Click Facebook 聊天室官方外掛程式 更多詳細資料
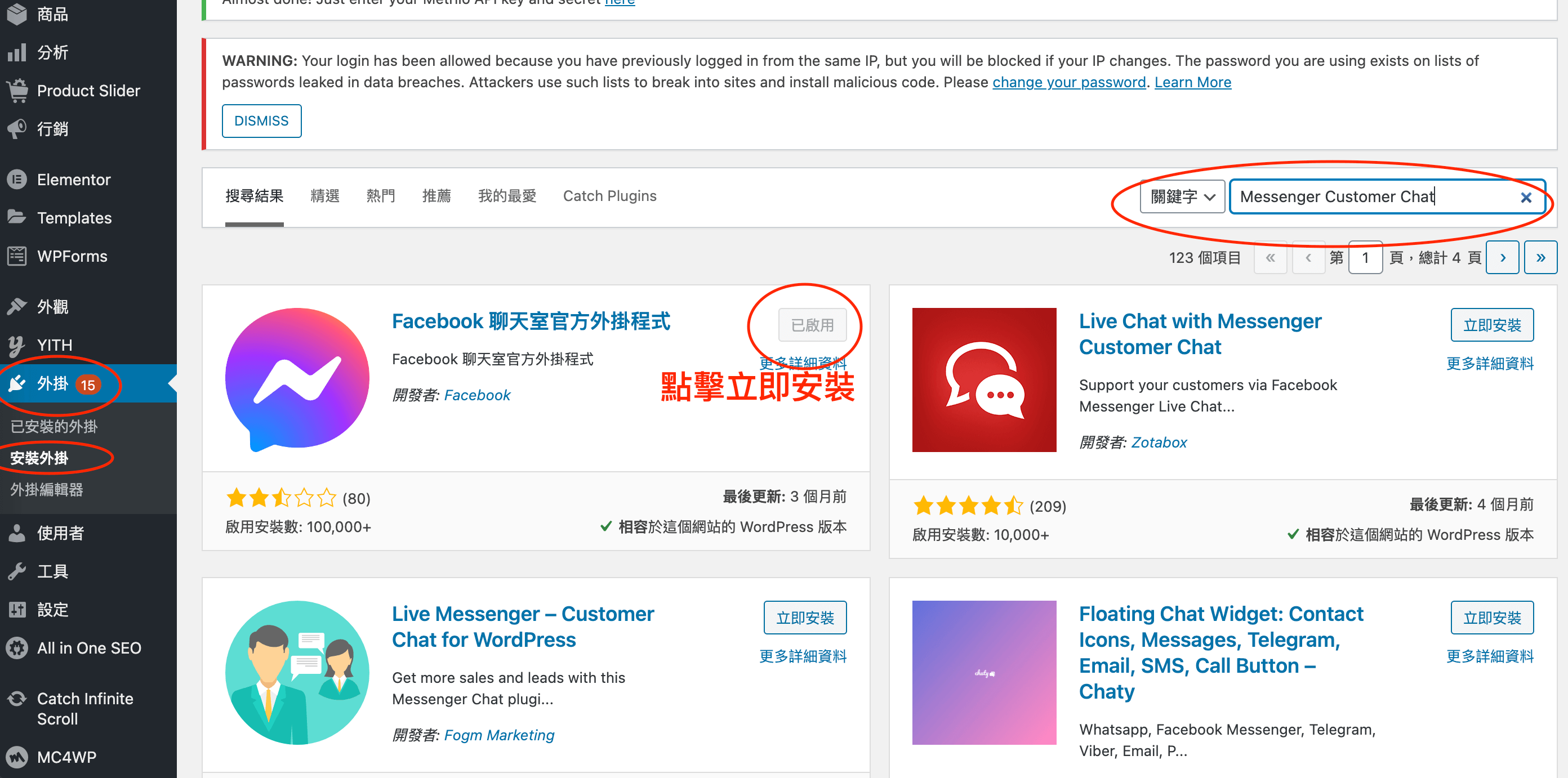The height and width of the screenshot is (778, 1568). pos(802,361)
